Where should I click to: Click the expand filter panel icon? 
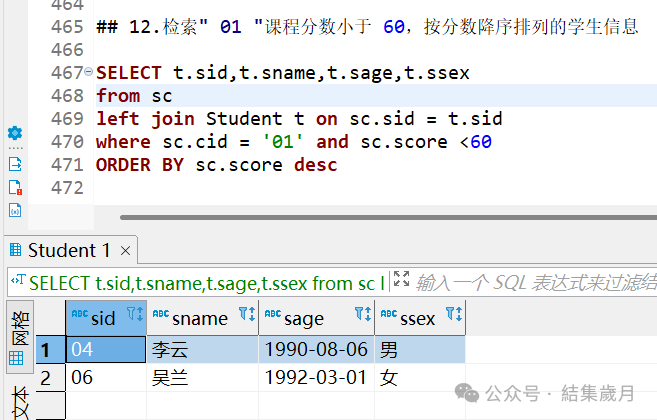[401, 279]
